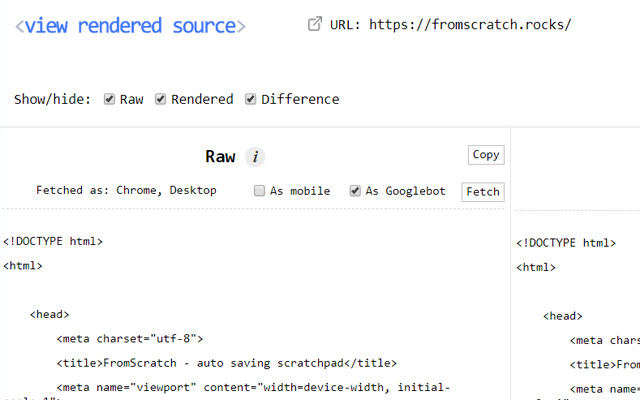Enable the As mobile checkbox
This screenshot has height=400, width=640.
click(259, 190)
